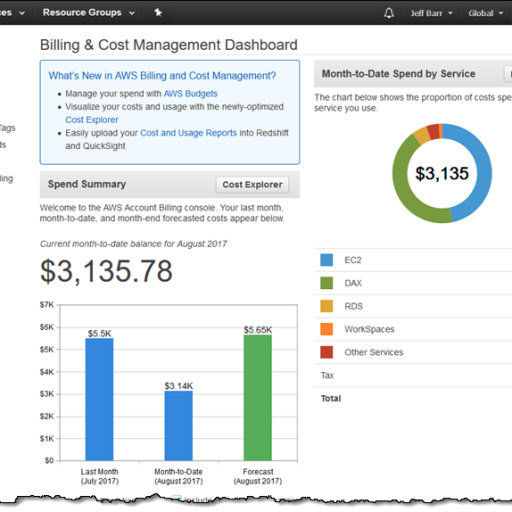
Task: Click the DAX green legend swatch
Action: [326, 283]
